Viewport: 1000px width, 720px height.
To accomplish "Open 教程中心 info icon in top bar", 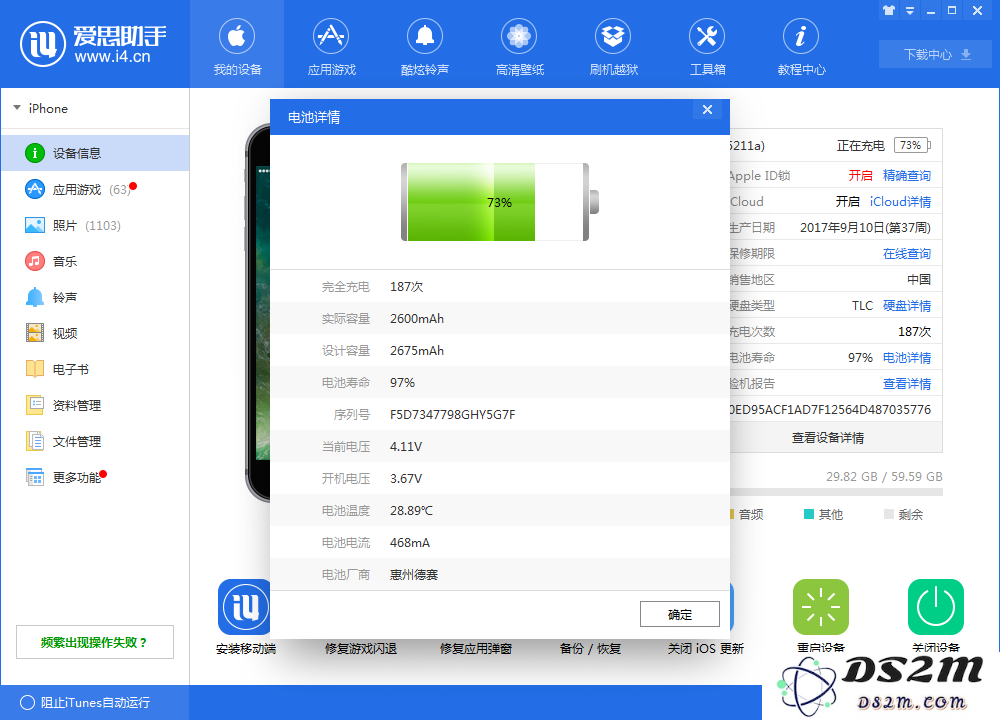I will 801,36.
